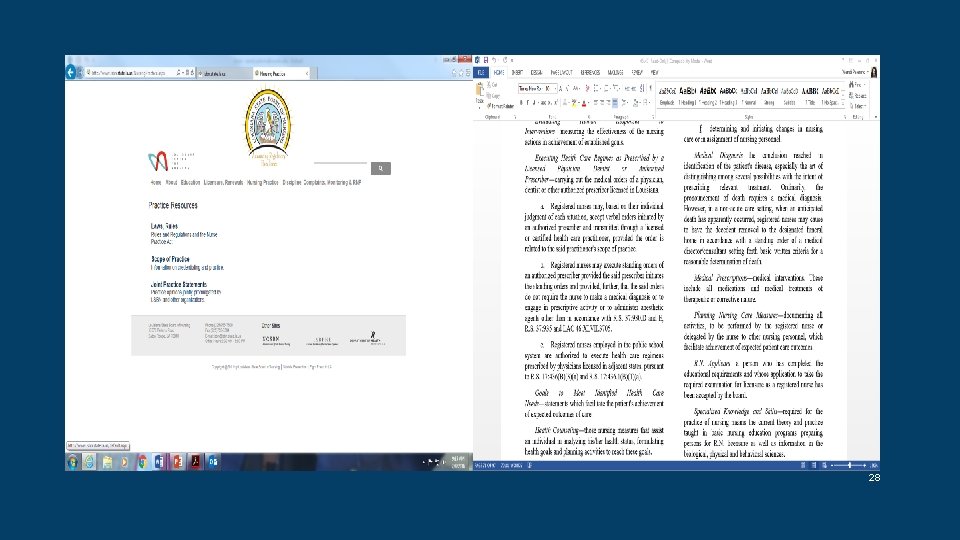Click the website search input field
The image size is (960, 540).
point(340,163)
